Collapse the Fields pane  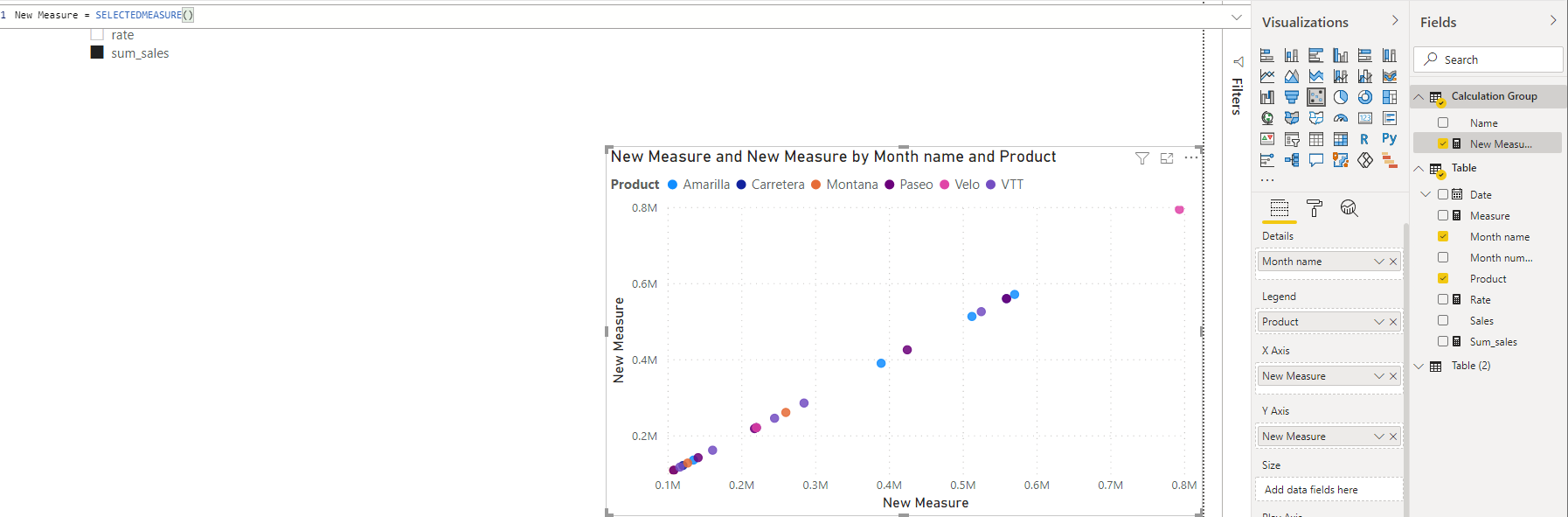click(1553, 21)
